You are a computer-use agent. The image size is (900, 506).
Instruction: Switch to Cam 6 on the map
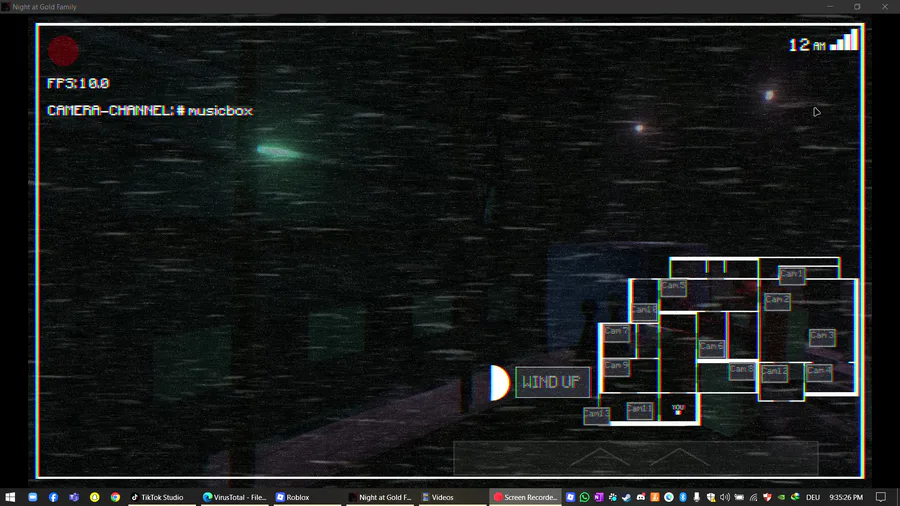coord(711,347)
